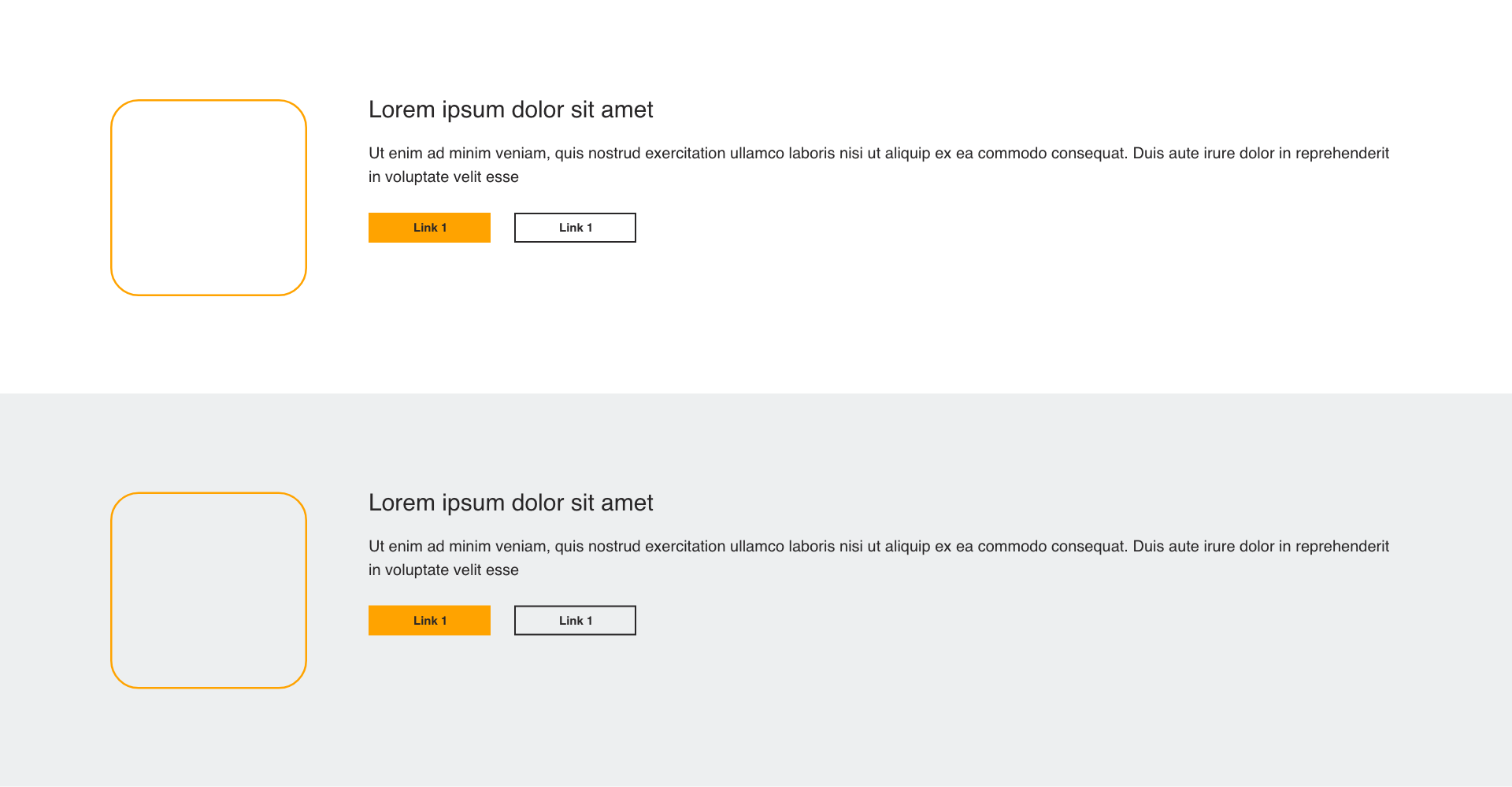
Task: Click the heading text in the white section
Action: (x=511, y=110)
